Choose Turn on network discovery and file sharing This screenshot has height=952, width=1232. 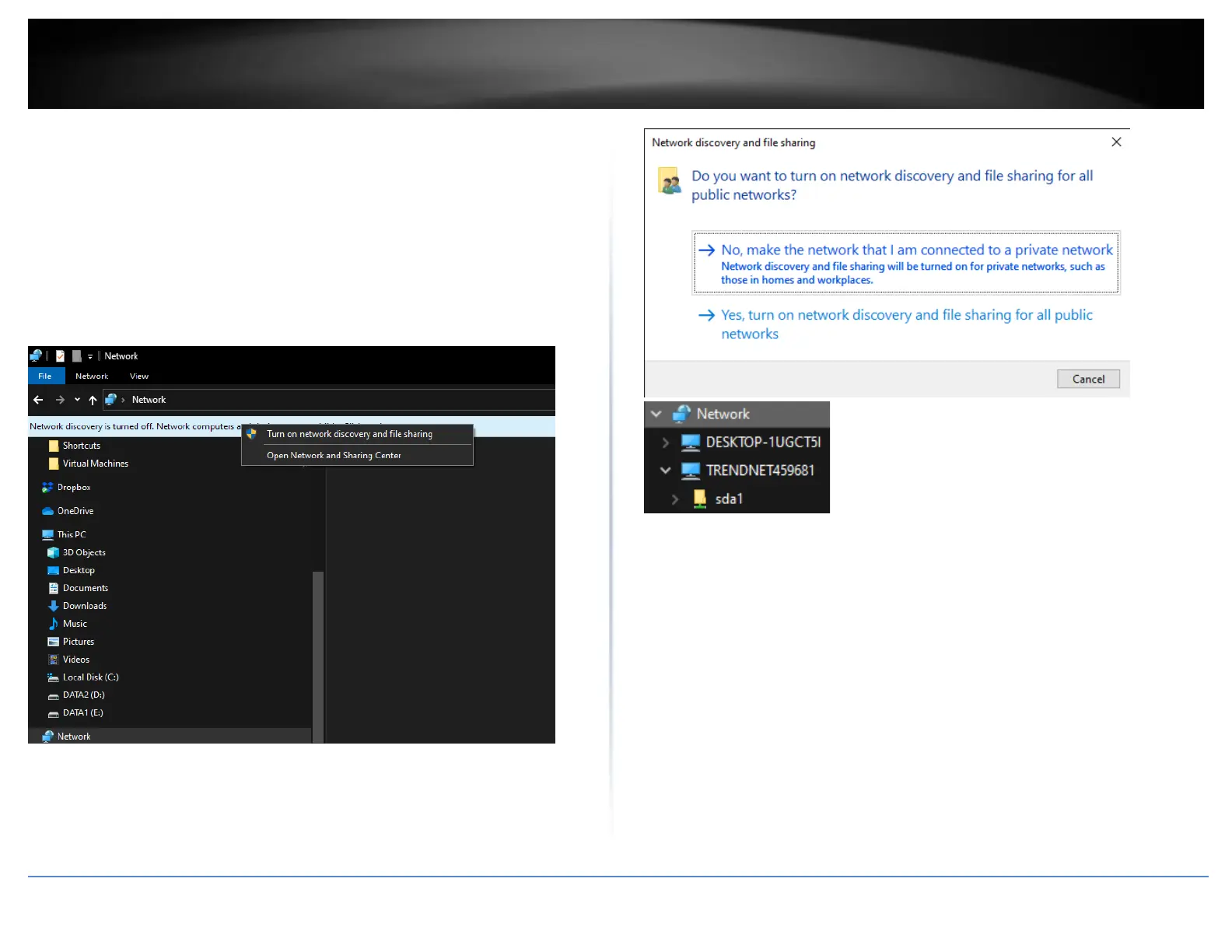(349, 434)
